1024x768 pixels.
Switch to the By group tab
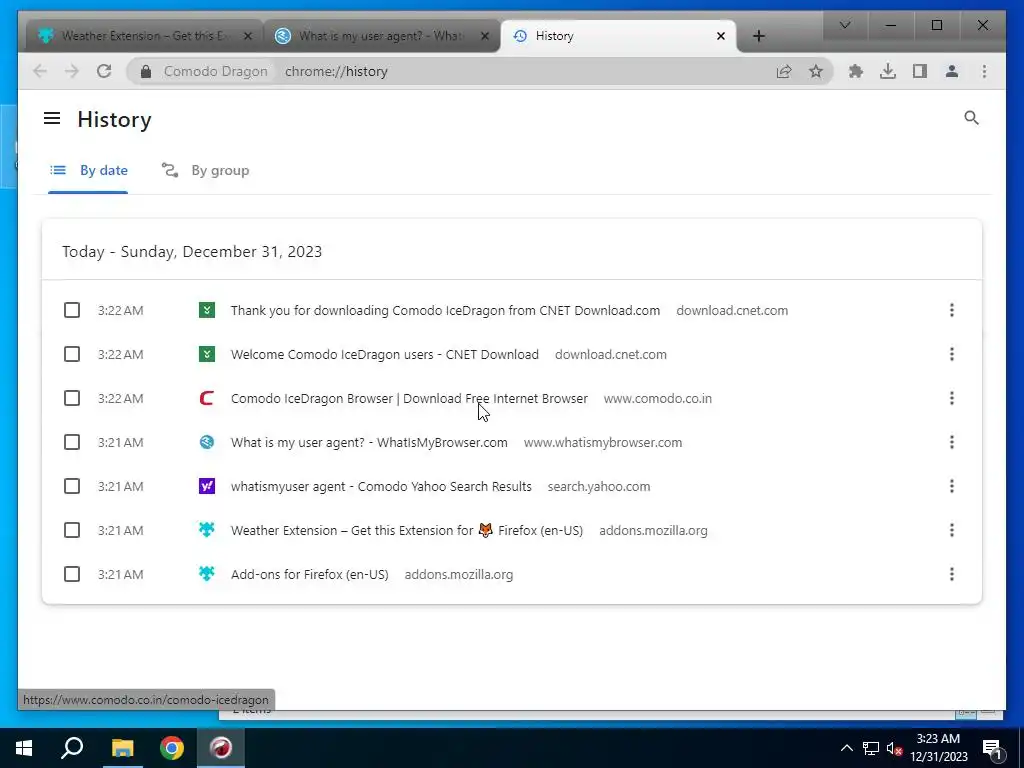(x=206, y=170)
